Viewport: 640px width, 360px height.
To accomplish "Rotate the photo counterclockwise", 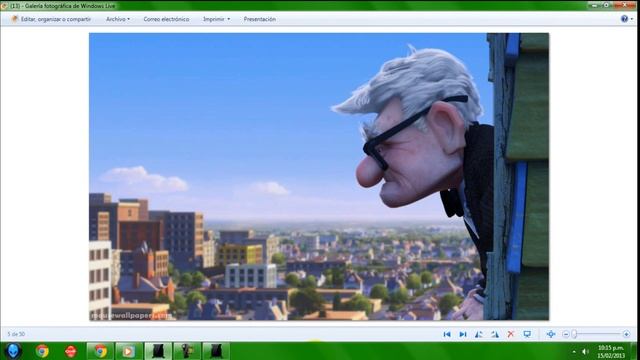I will pos(479,334).
